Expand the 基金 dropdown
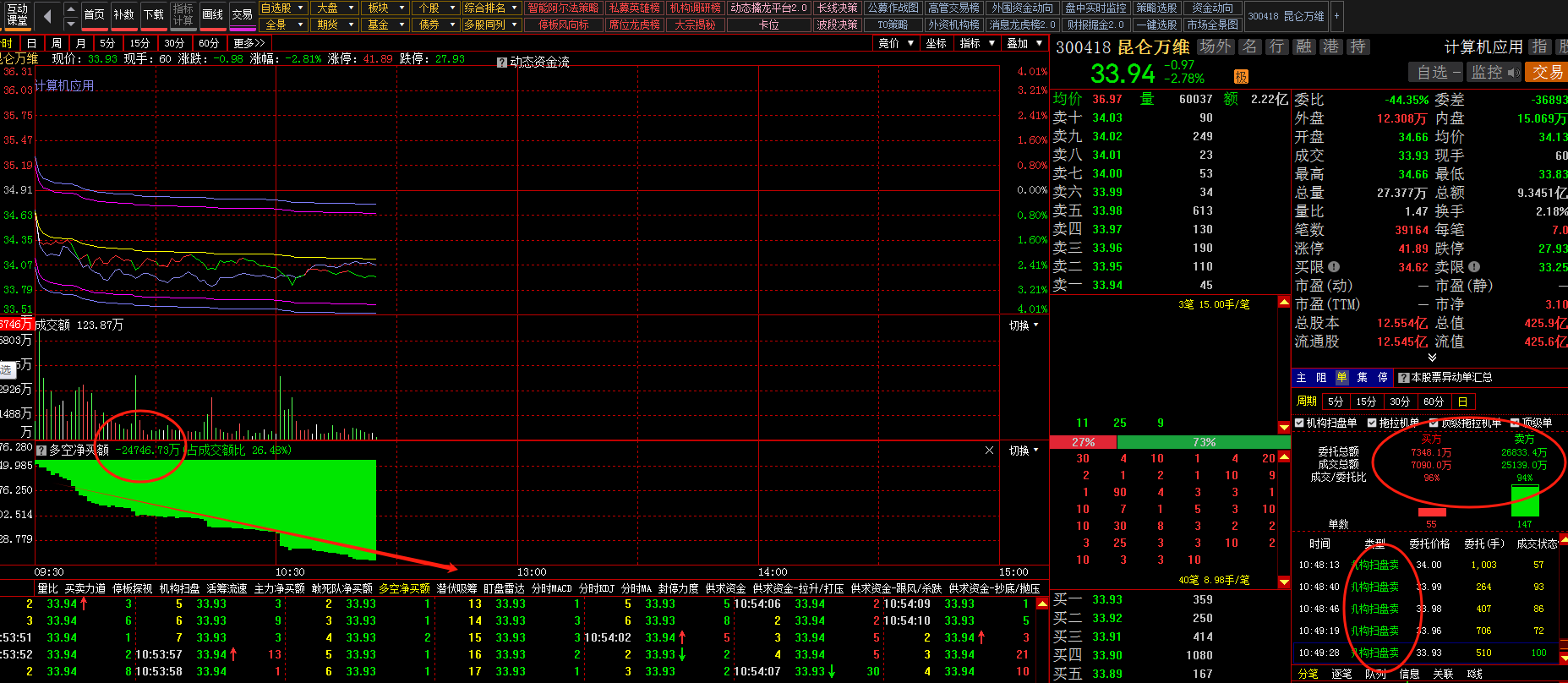This screenshot has width=1568, height=683. click(x=385, y=25)
